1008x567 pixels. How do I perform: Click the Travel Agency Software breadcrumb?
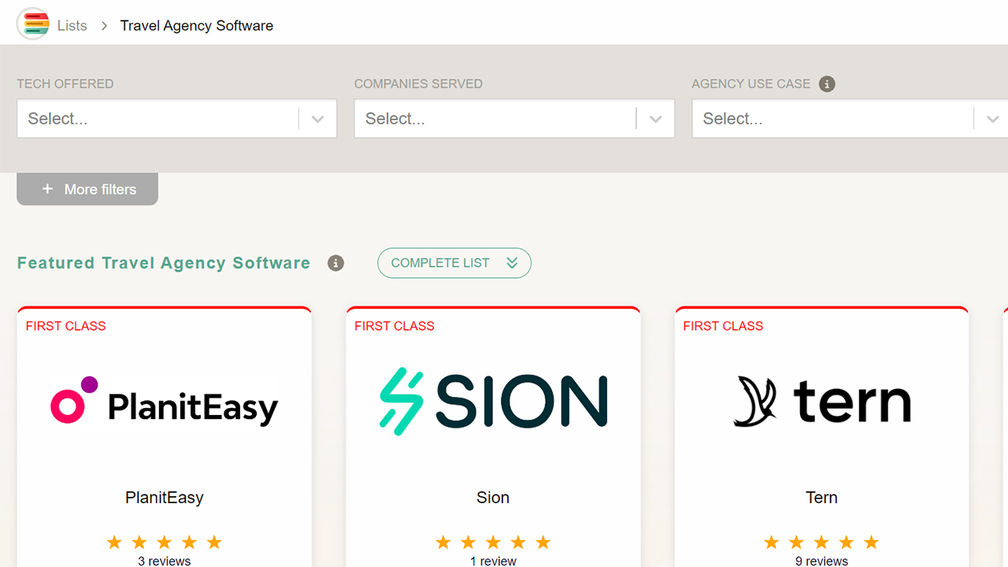pyautogui.click(x=197, y=26)
